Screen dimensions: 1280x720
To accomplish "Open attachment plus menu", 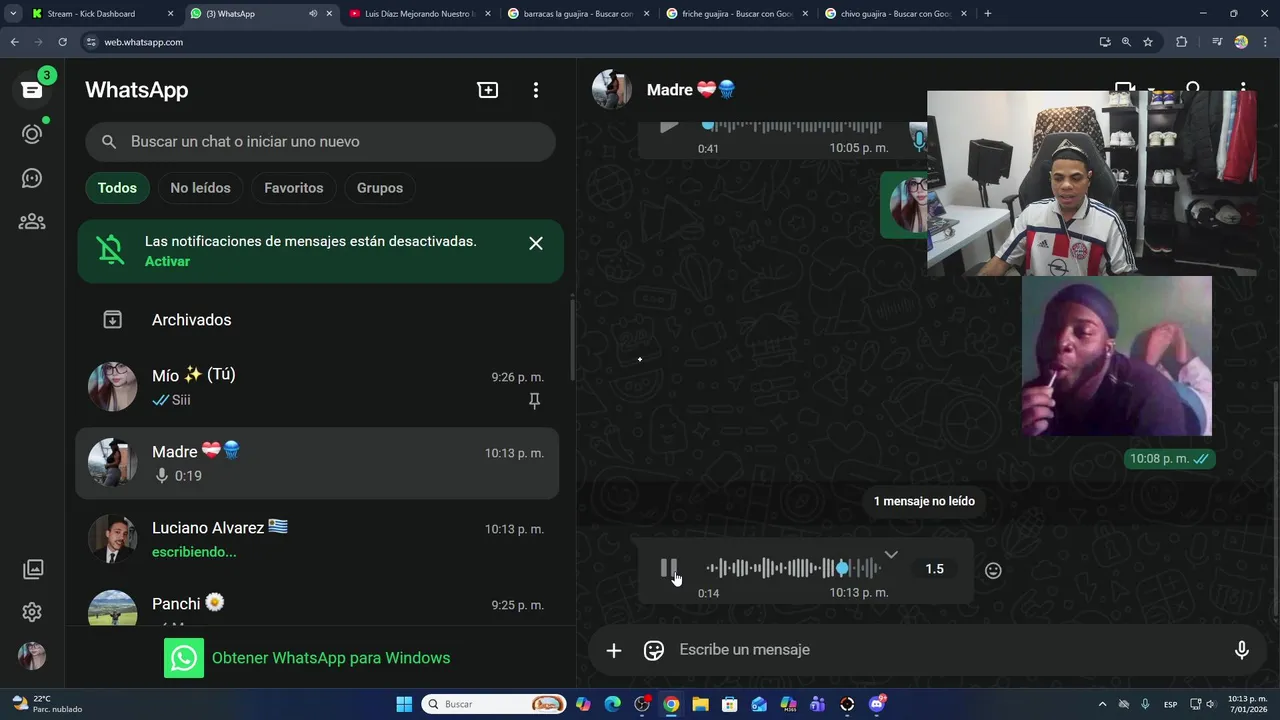I will (x=614, y=650).
